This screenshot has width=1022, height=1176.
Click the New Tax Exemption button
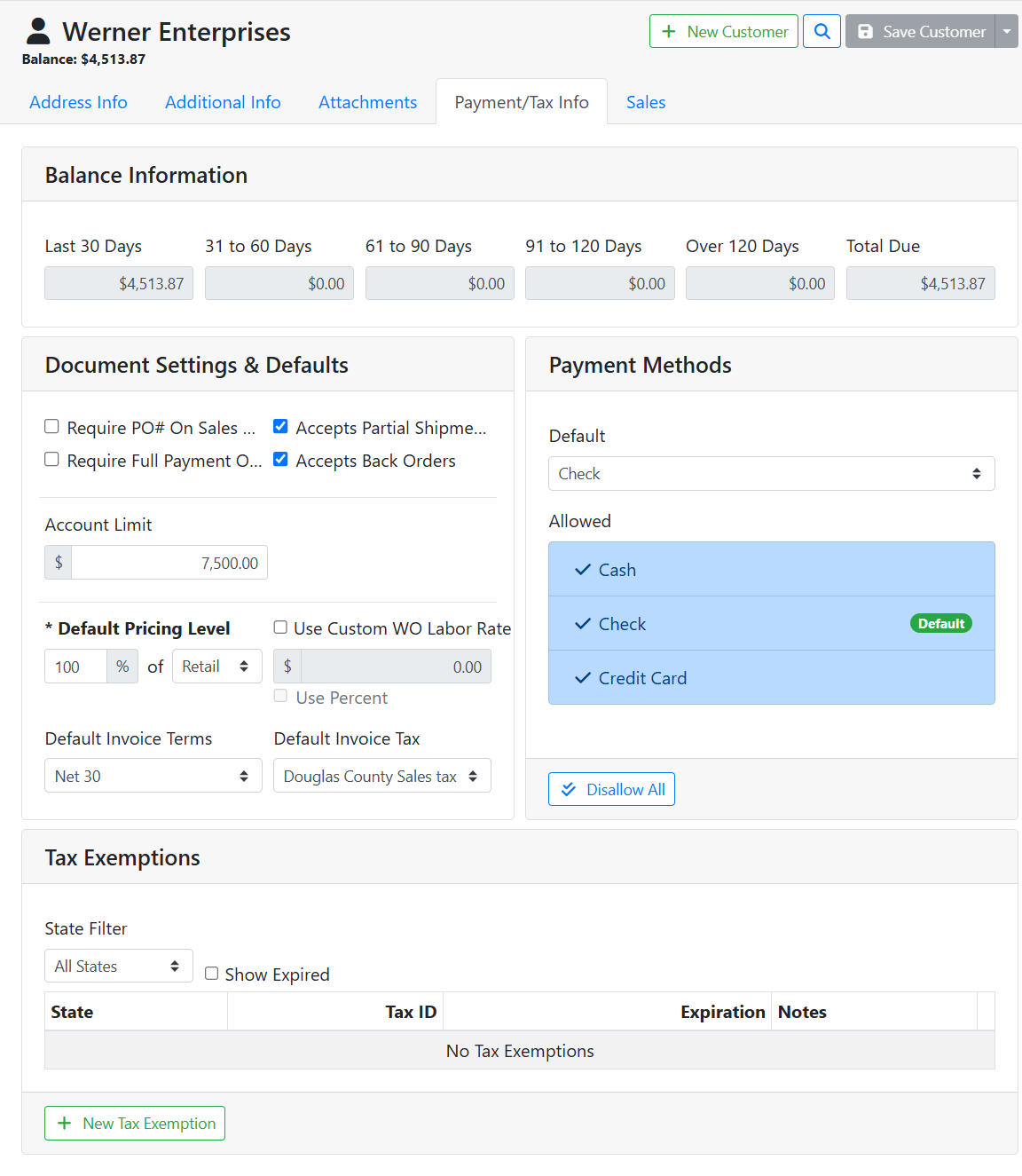point(135,1124)
